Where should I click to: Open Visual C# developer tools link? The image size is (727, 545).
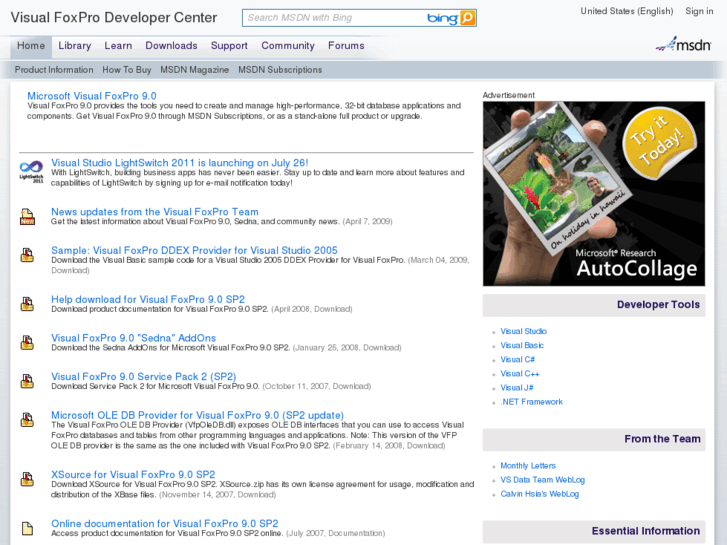coord(517,359)
